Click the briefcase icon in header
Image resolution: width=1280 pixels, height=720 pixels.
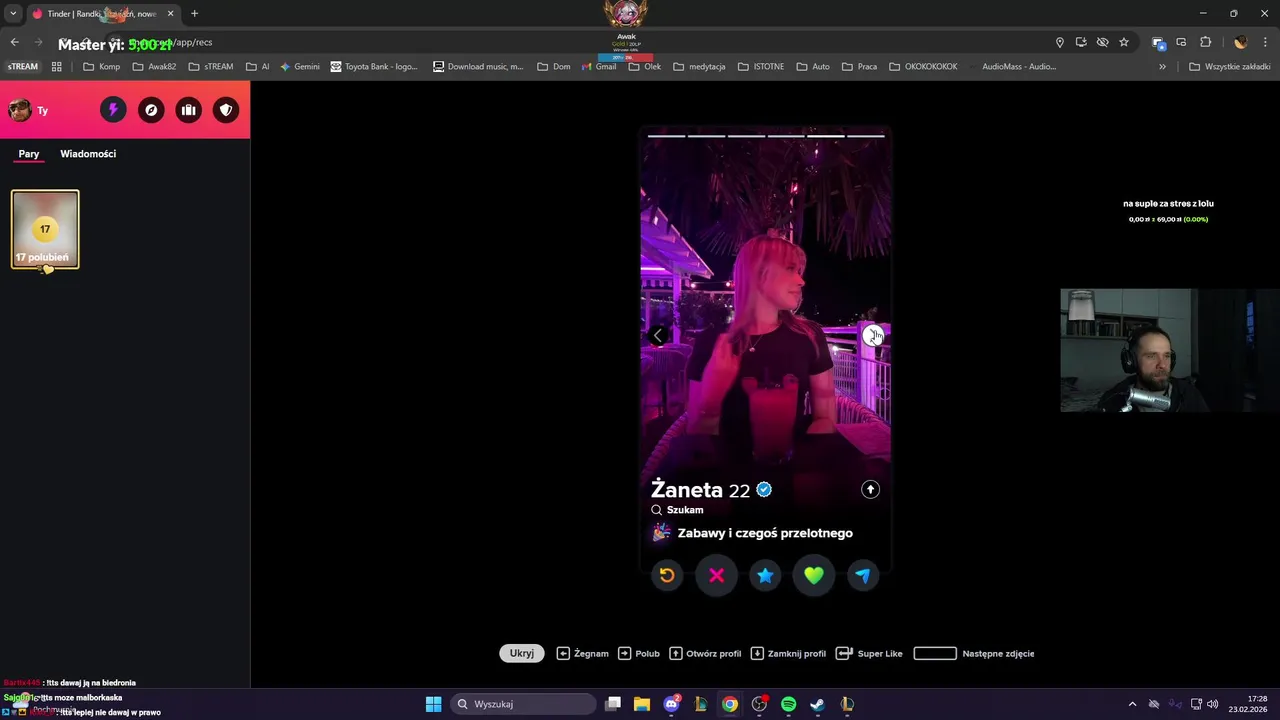(x=189, y=110)
